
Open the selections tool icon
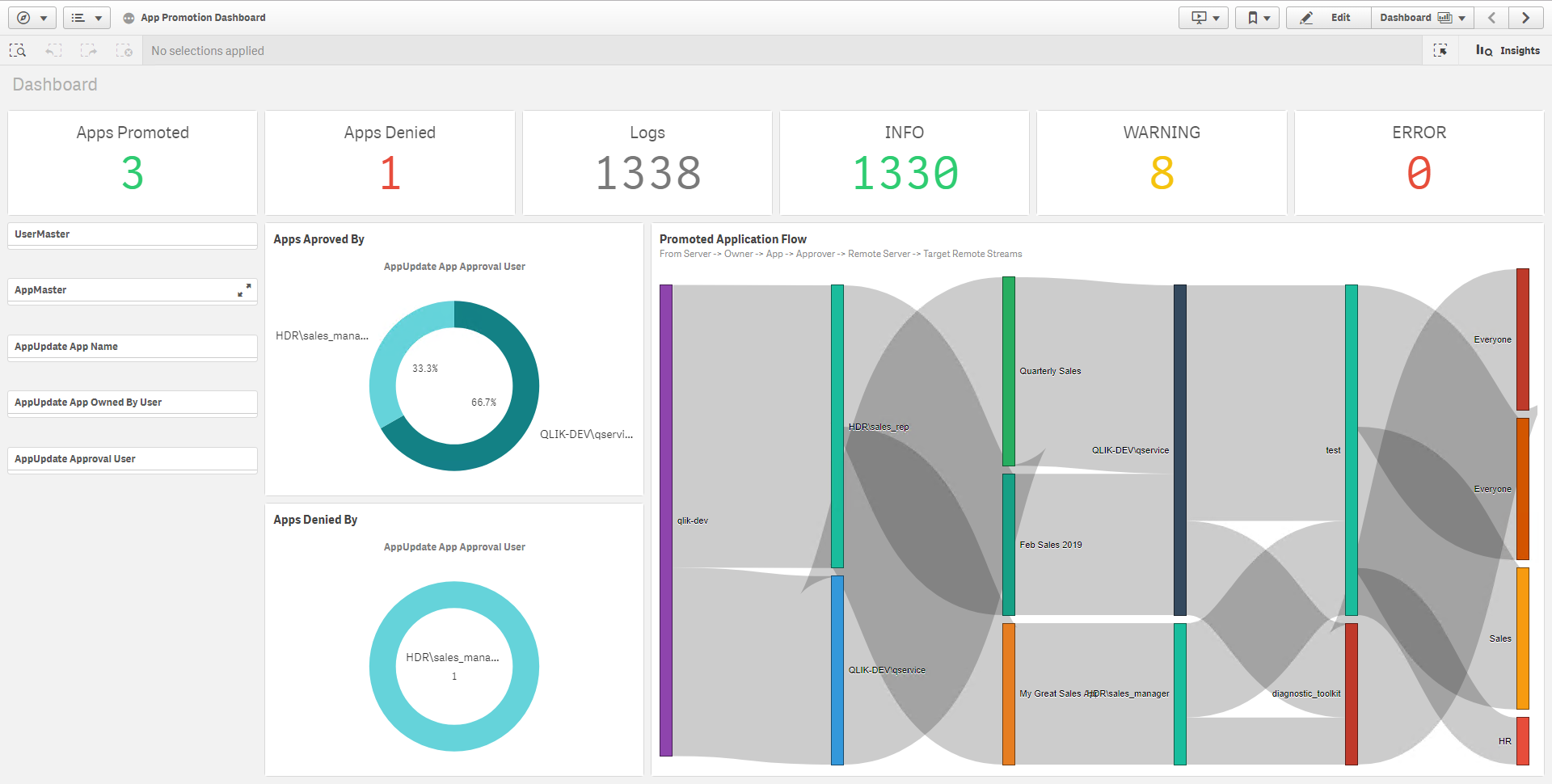click(x=1440, y=50)
